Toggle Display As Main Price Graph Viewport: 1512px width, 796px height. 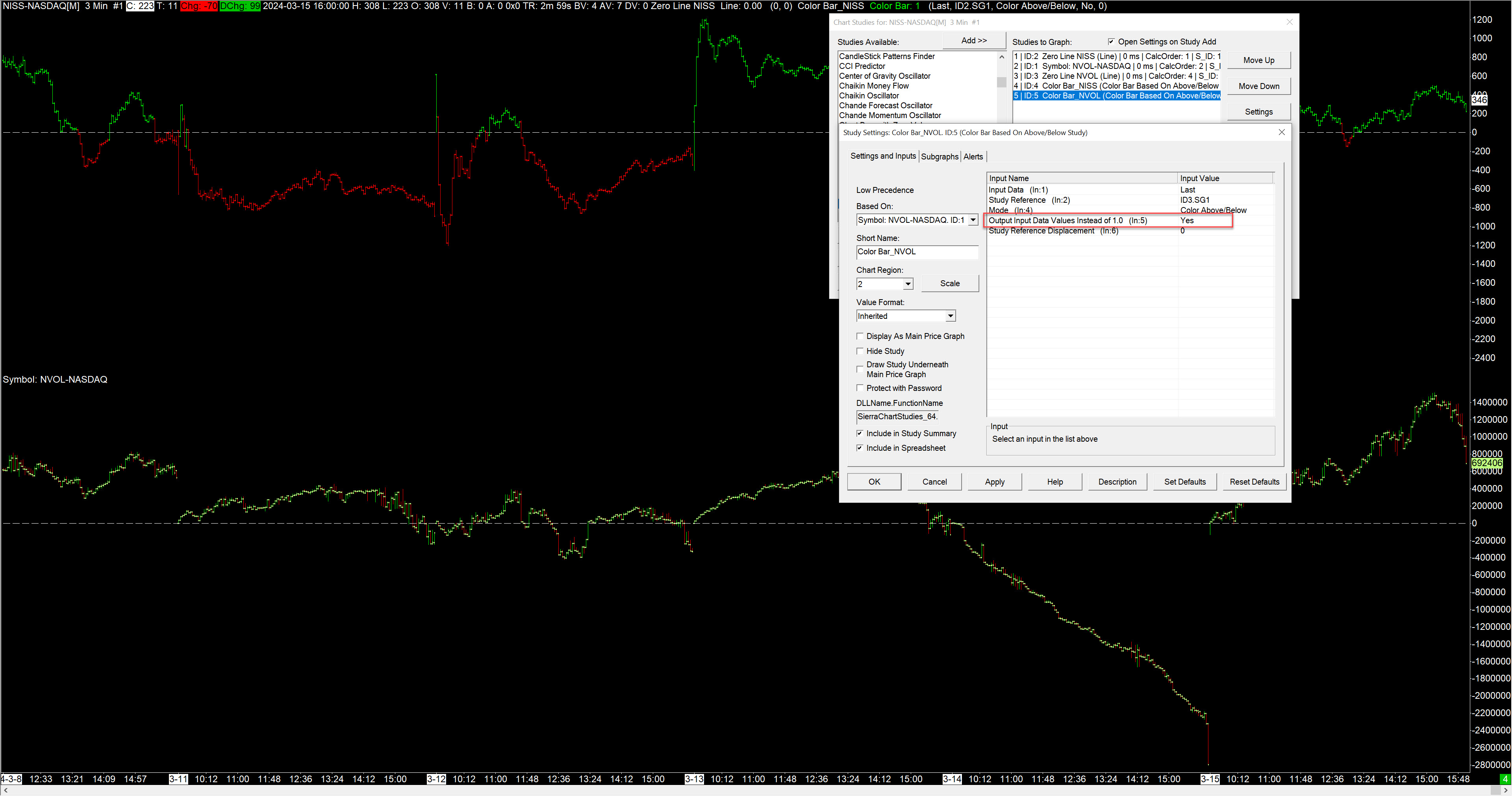(860, 336)
